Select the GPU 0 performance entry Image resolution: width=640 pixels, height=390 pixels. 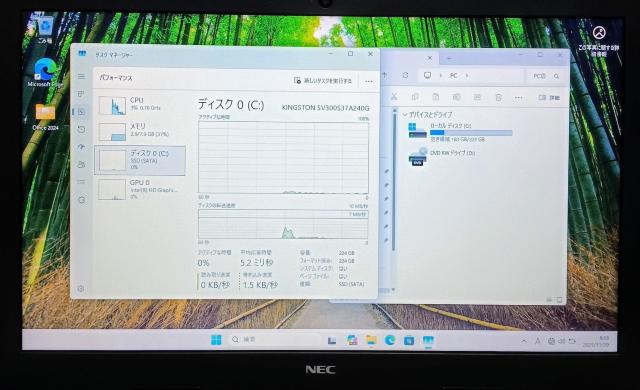point(140,189)
